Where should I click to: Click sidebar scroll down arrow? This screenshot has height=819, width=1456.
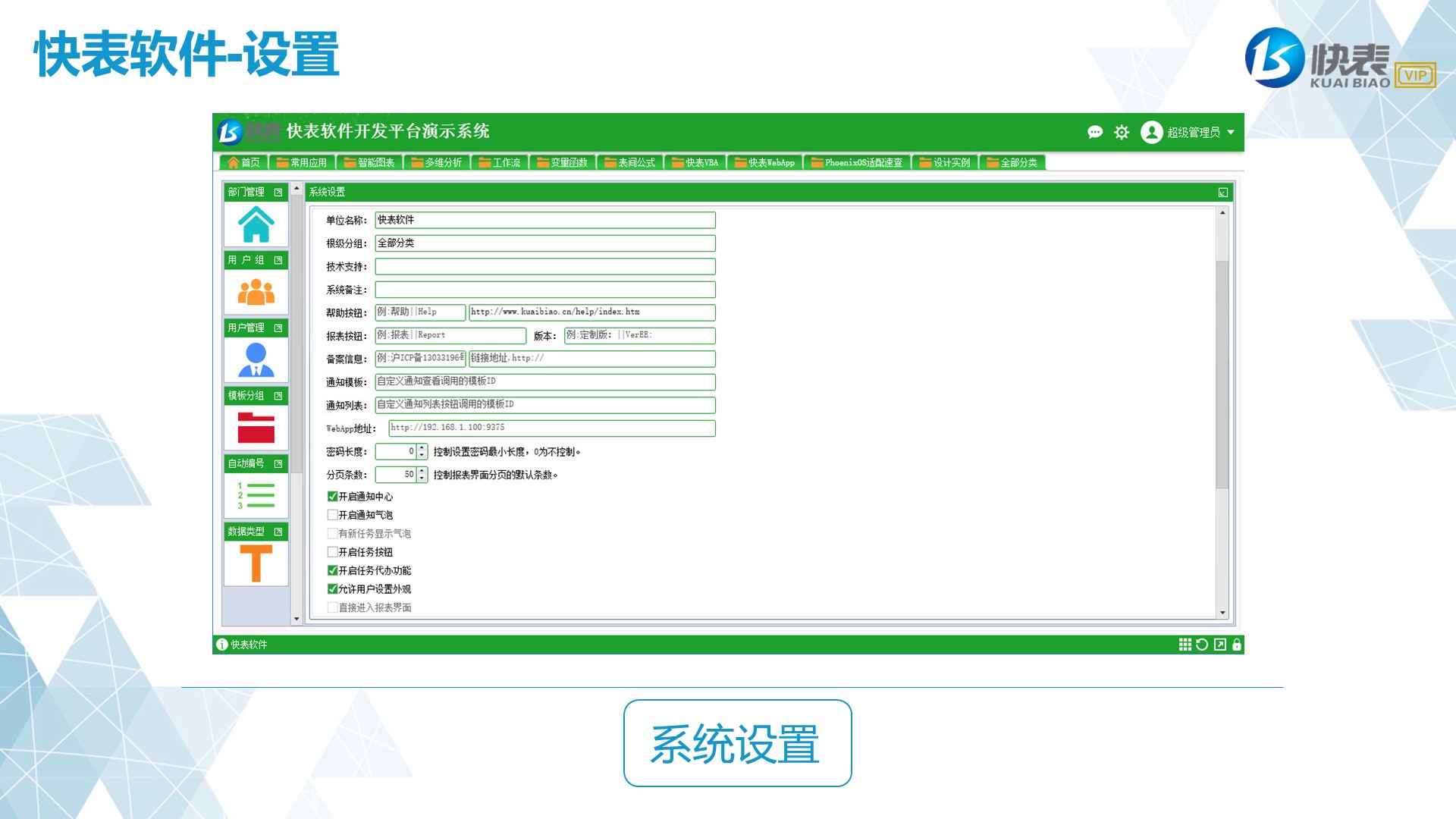297,619
